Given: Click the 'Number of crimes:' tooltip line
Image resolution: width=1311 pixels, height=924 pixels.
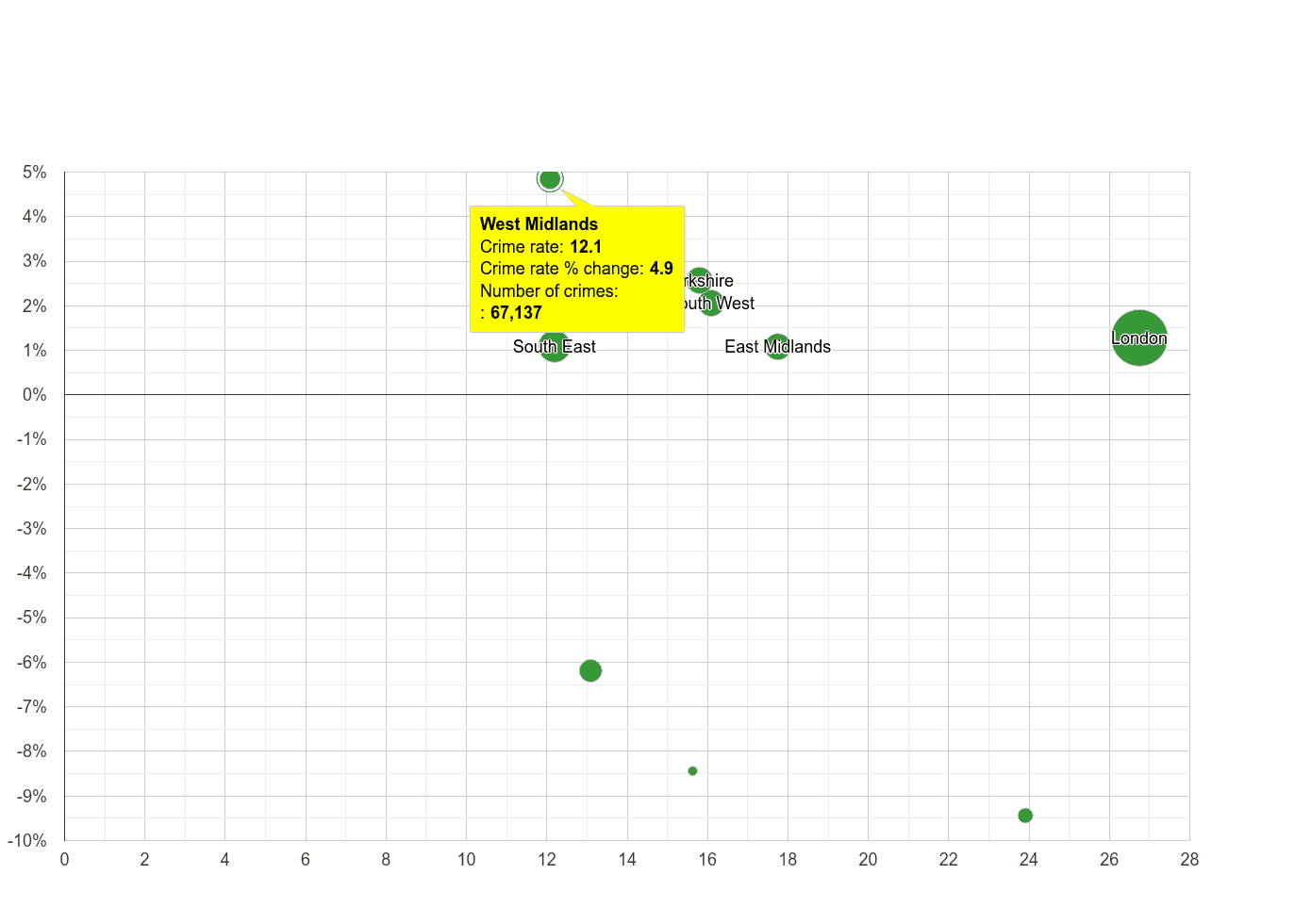Looking at the screenshot, I should click(549, 291).
